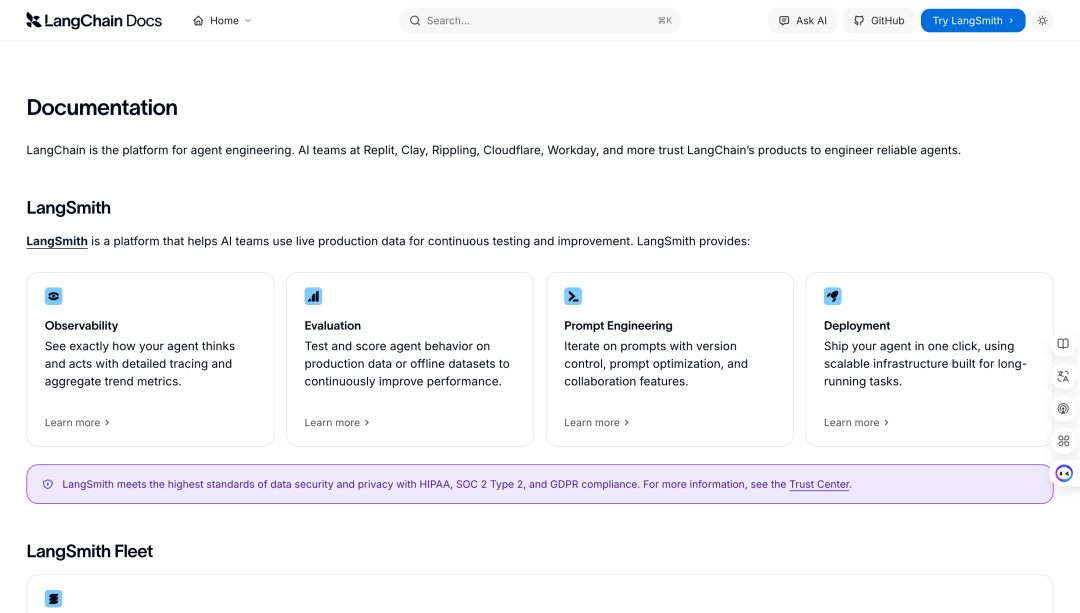
Task: Open Learn more under Deployment
Action: 856,422
